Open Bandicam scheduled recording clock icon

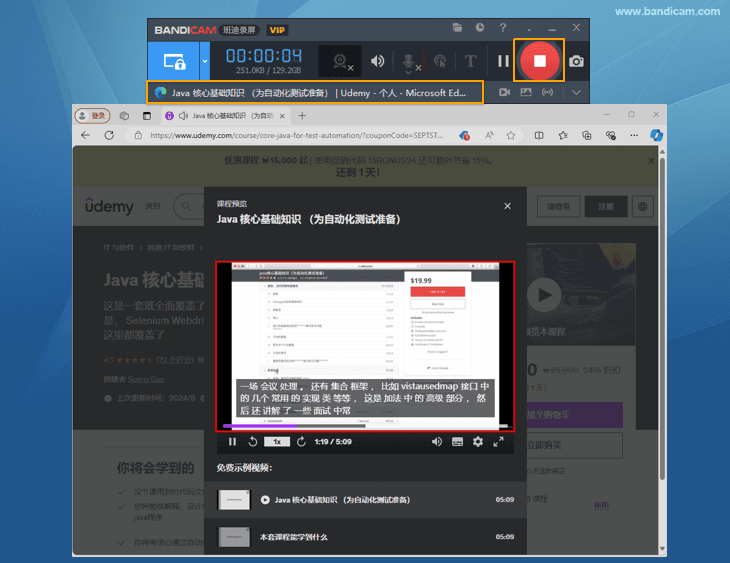[x=480, y=28]
